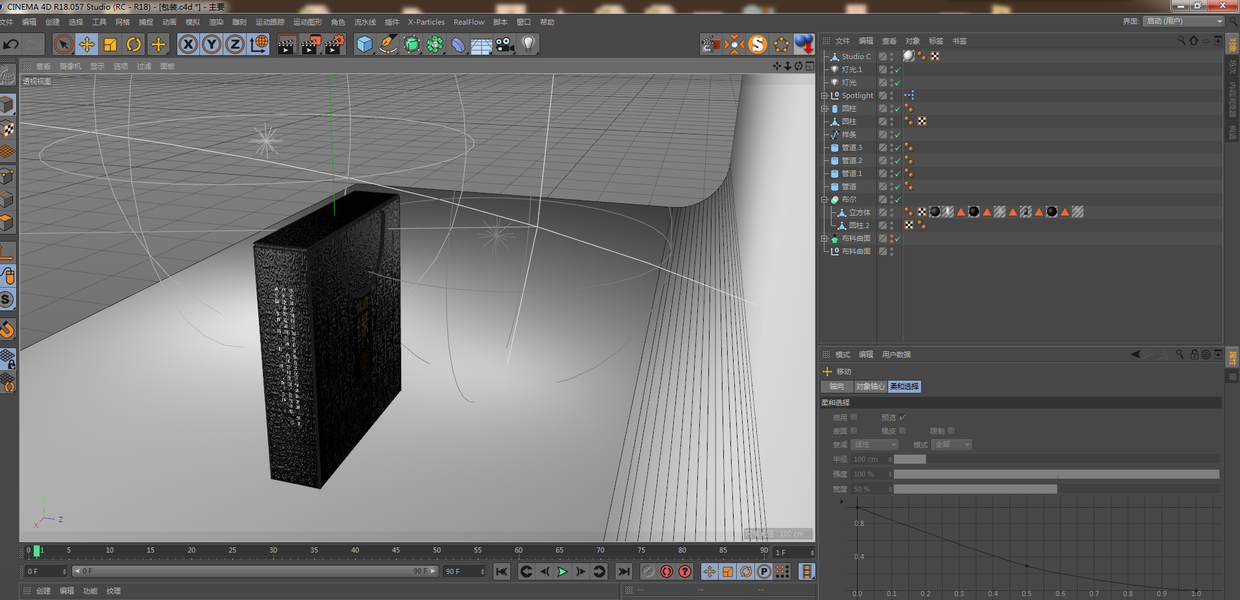Image resolution: width=1240 pixels, height=600 pixels.
Task: Click the search icon in Object Manager
Action: [x=1181, y=41]
